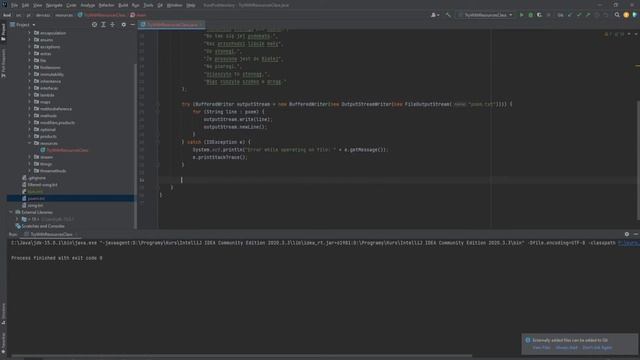This screenshot has height=360, width=640.
Task: Click Don't Ask Again in notification
Action: [x=597, y=348]
